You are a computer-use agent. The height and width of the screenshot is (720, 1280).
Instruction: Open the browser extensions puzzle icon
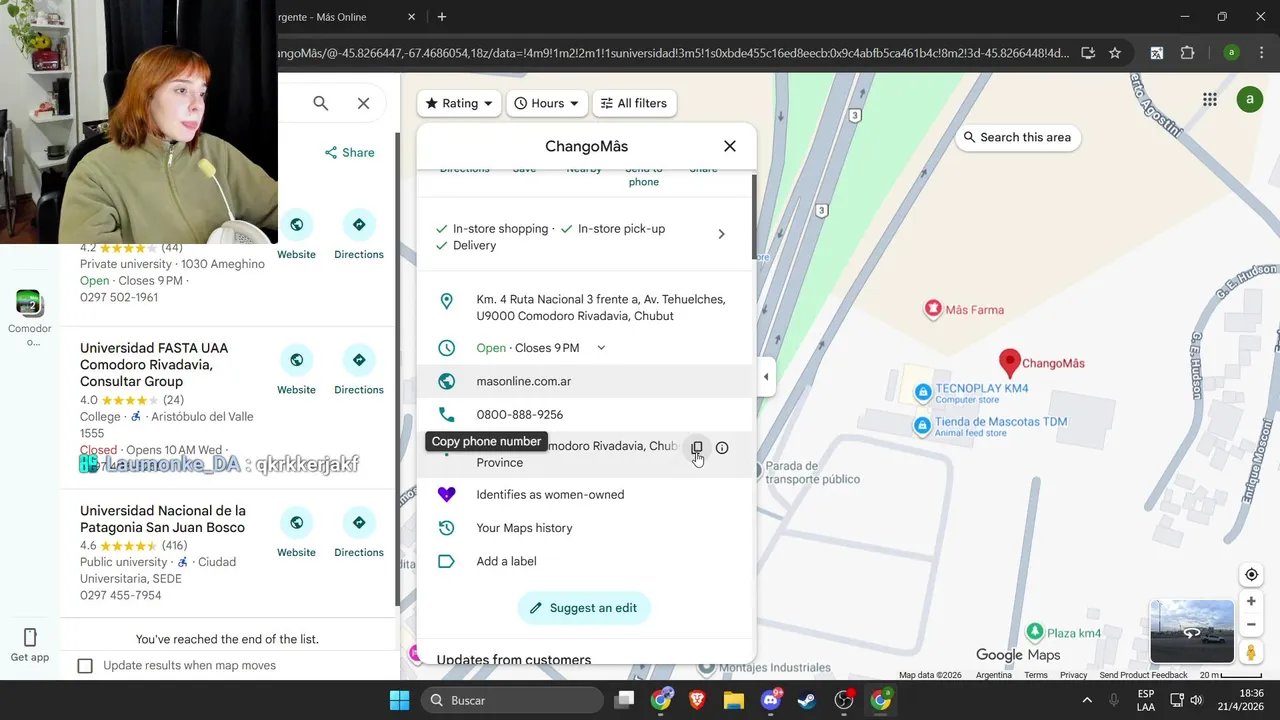click(1188, 53)
